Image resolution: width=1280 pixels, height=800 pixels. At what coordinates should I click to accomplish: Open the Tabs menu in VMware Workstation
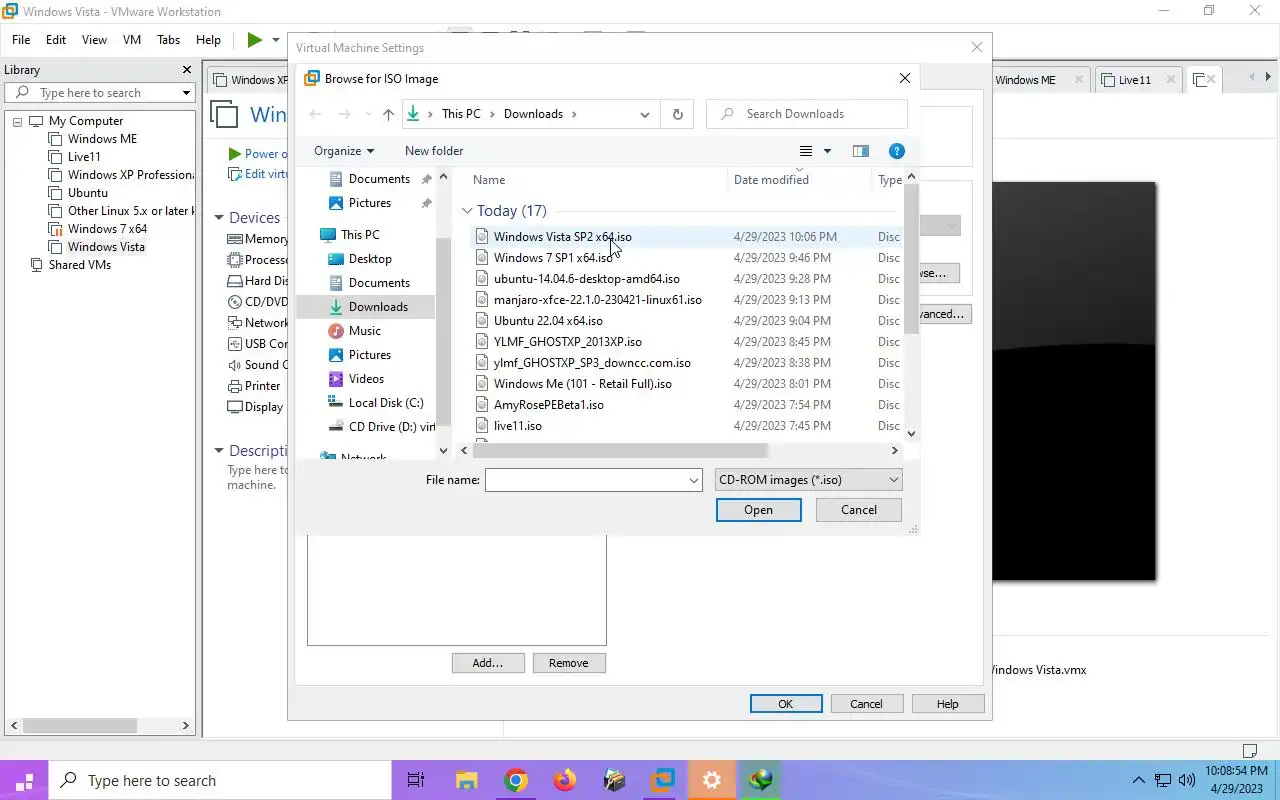(x=168, y=40)
